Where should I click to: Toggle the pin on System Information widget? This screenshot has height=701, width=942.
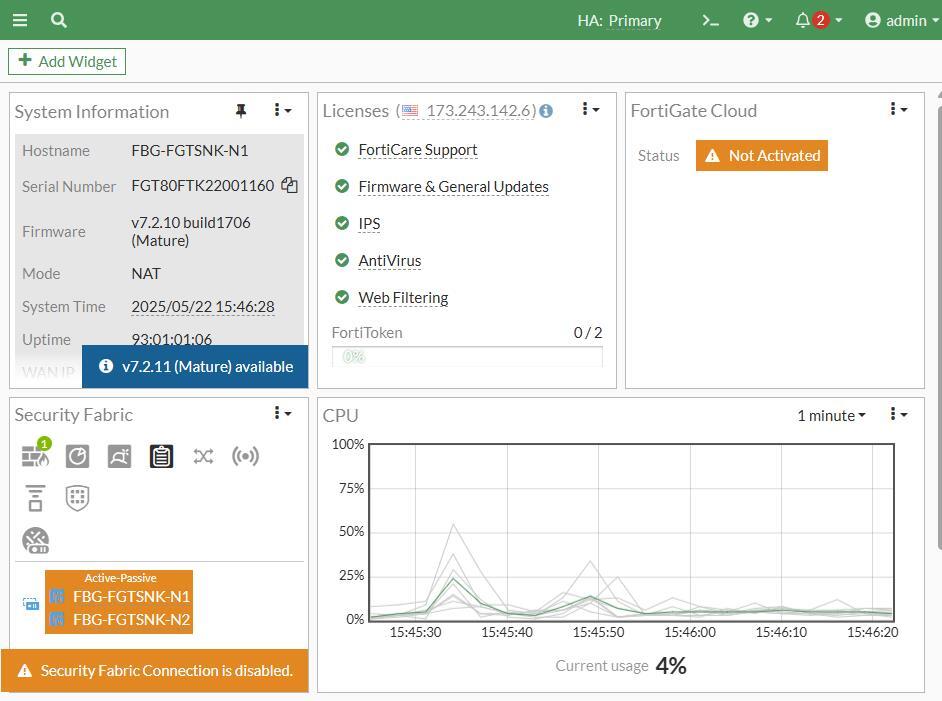[240, 111]
